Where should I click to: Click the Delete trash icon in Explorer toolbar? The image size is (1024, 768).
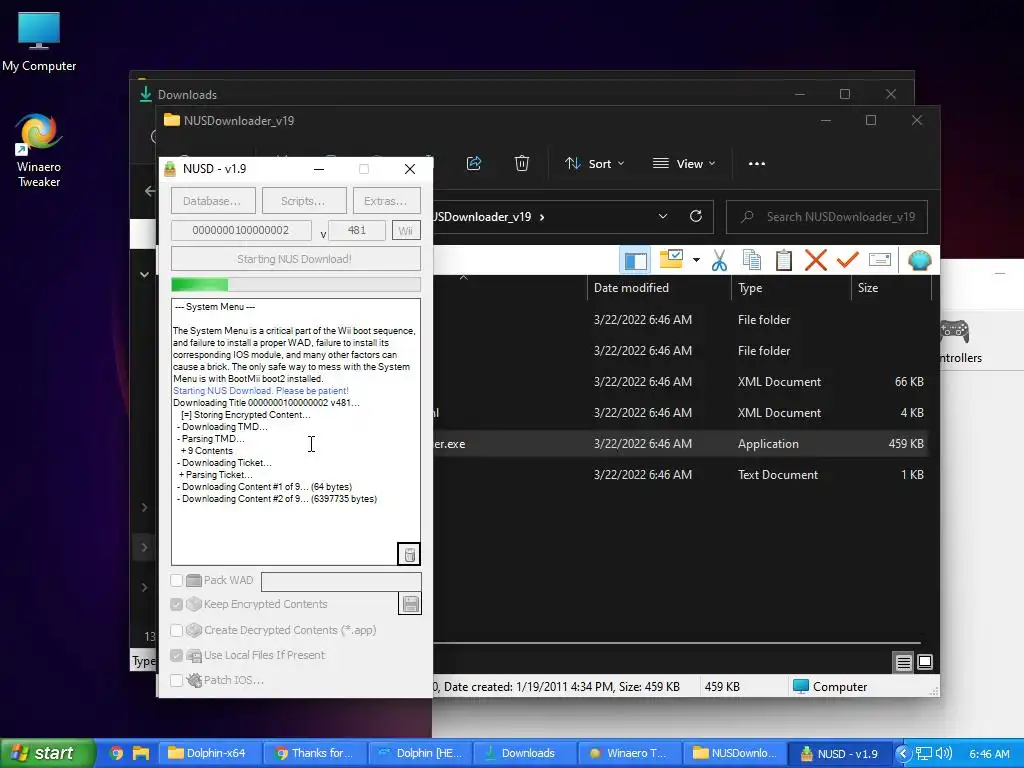click(521, 163)
